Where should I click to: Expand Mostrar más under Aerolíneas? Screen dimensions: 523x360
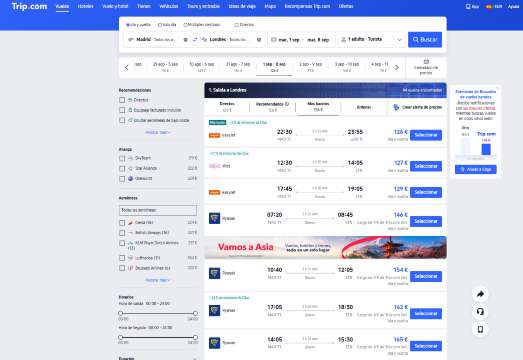(157, 280)
